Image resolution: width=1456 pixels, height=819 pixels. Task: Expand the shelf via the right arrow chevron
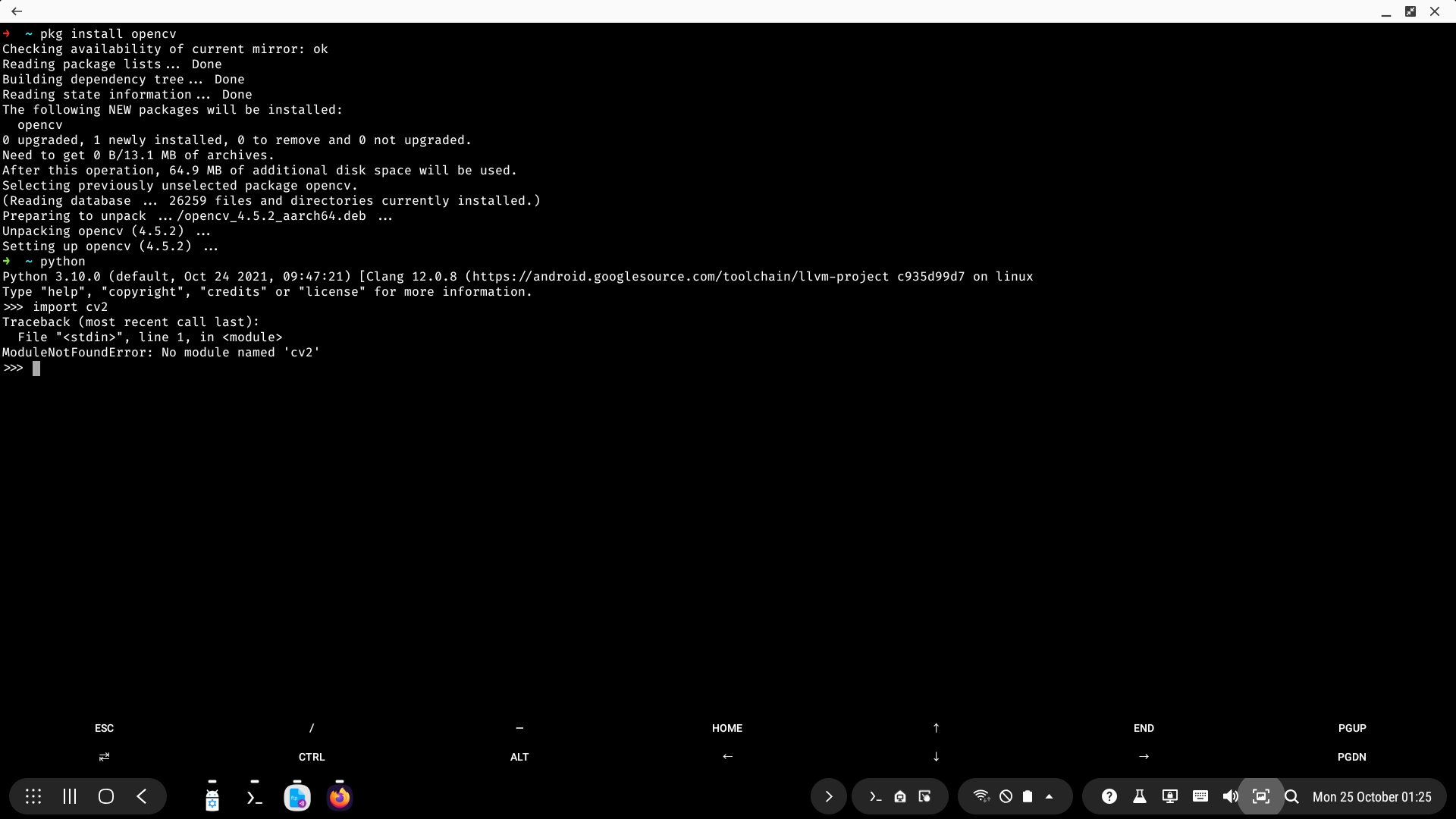tap(828, 796)
